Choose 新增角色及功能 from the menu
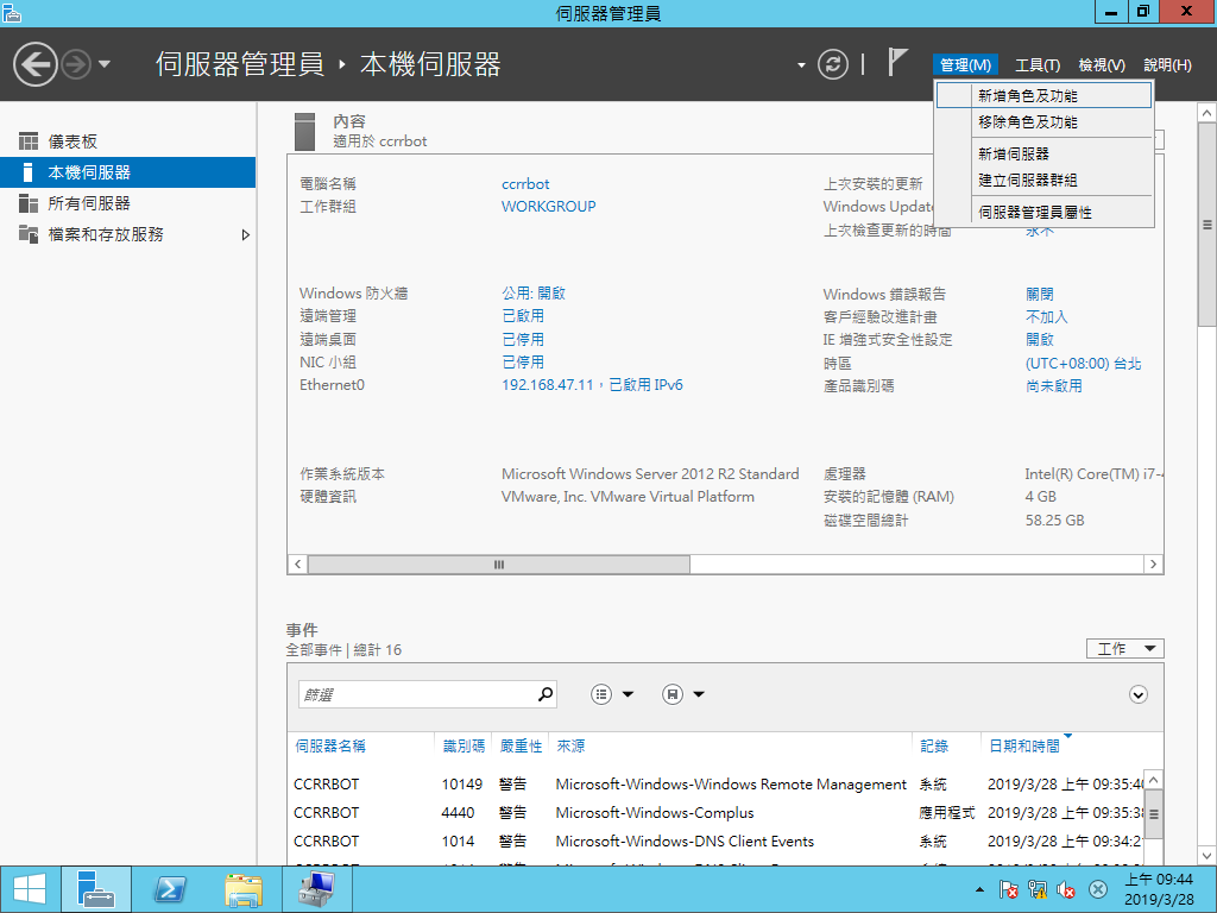 pyautogui.click(x=1044, y=96)
